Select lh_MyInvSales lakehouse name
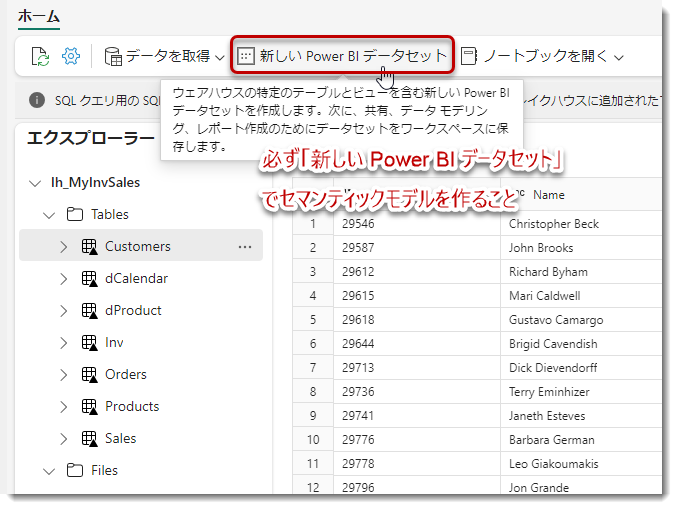 coord(95,183)
